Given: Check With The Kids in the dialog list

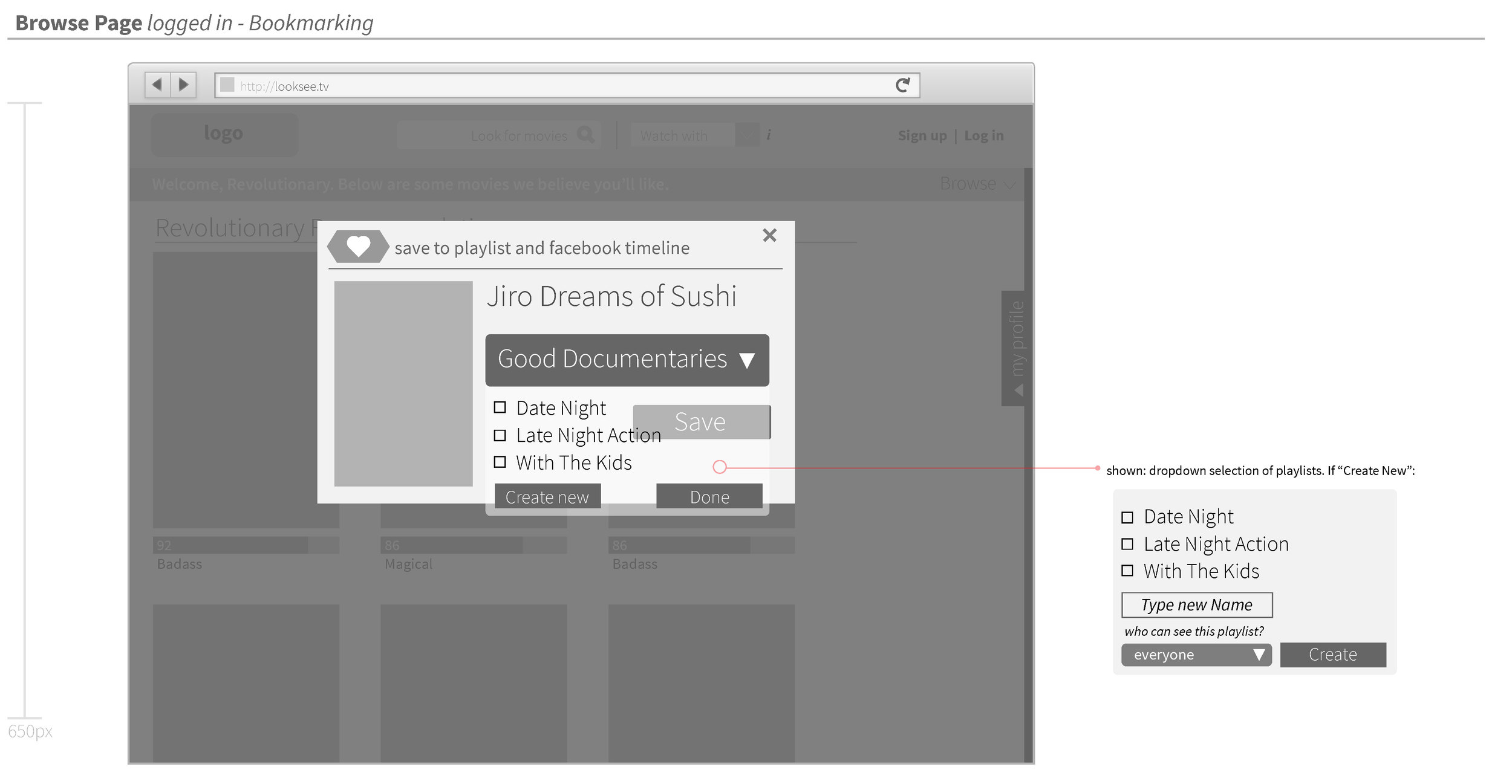Looking at the screenshot, I should [x=500, y=462].
